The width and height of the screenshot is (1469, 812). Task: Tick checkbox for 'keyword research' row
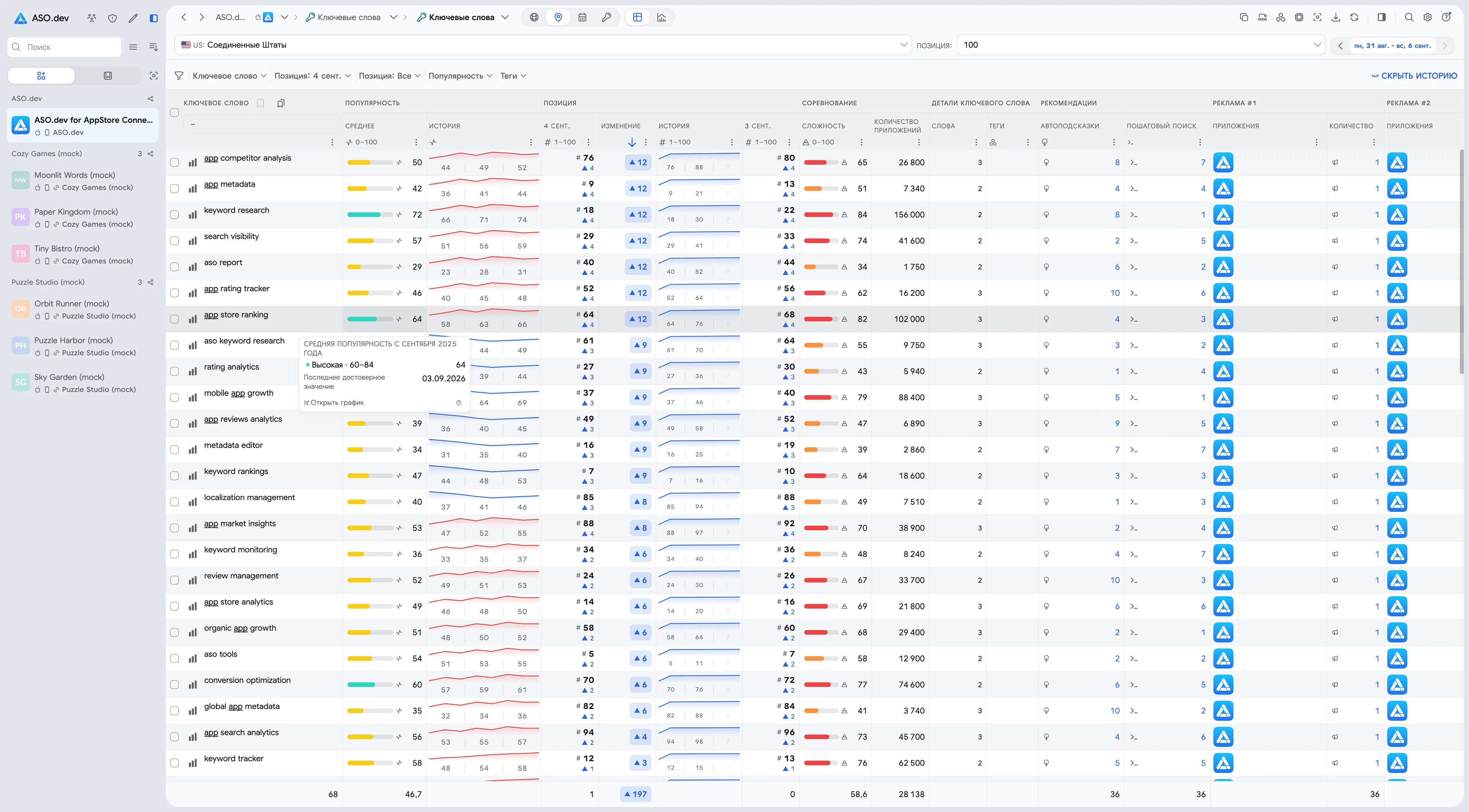(174, 215)
